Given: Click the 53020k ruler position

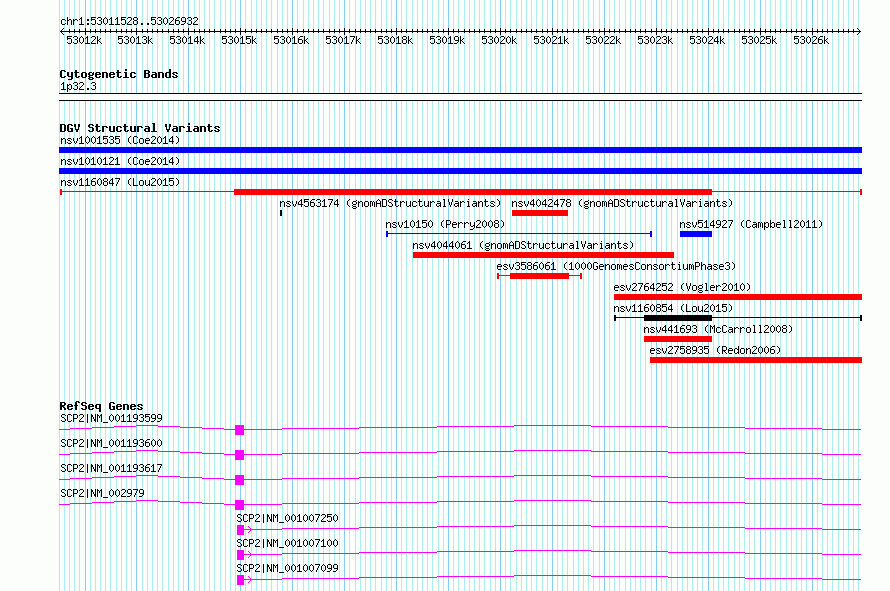Looking at the screenshot, I should tap(499, 41).
